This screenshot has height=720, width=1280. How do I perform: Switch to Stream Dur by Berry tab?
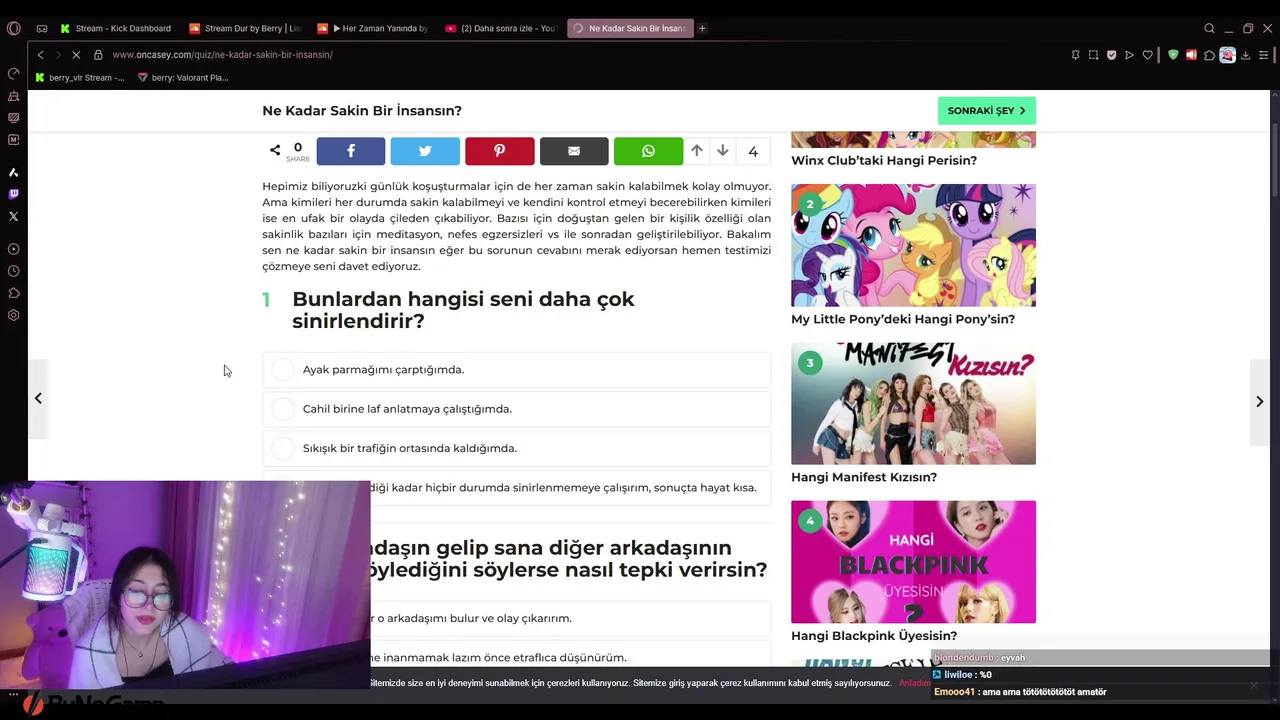point(245,28)
